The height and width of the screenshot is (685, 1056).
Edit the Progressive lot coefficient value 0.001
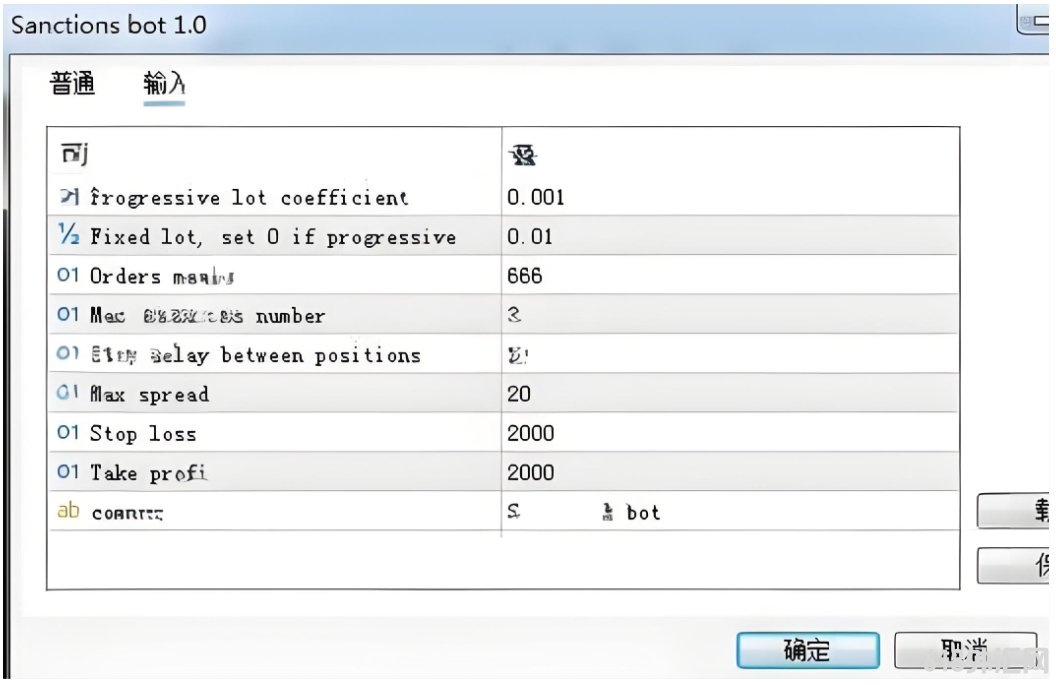tap(730, 197)
